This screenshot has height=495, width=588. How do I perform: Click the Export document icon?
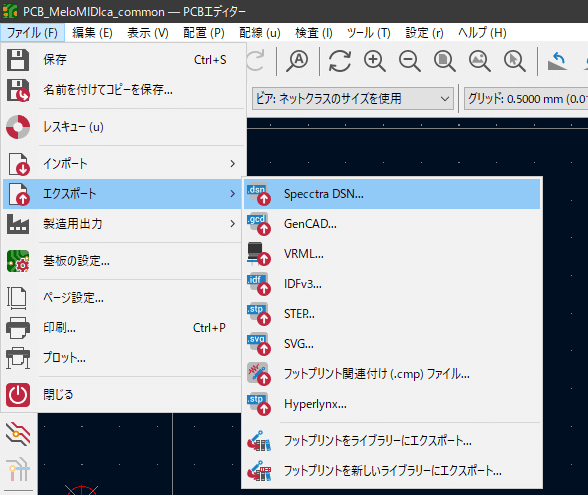click(x=19, y=194)
